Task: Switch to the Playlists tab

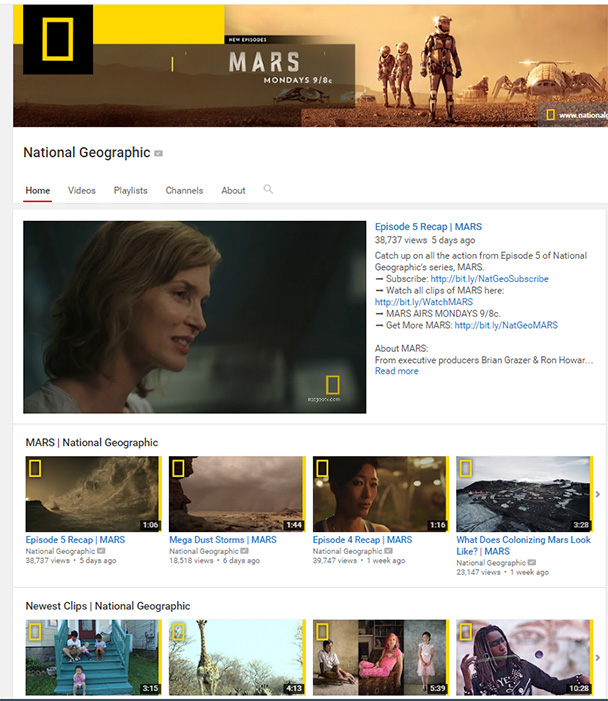Action: (x=130, y=190)
